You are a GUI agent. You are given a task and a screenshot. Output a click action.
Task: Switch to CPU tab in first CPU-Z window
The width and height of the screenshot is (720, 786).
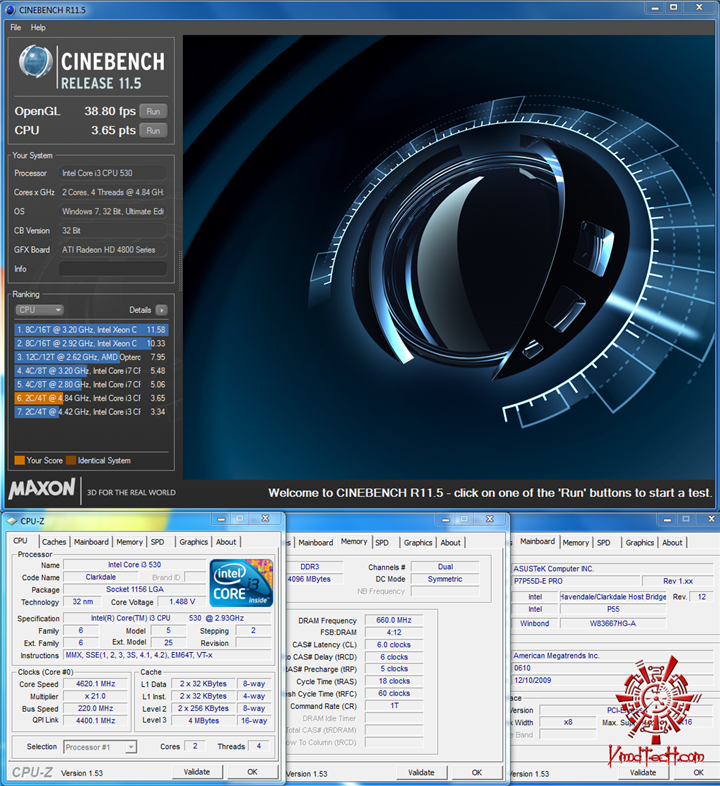[21, 541]
